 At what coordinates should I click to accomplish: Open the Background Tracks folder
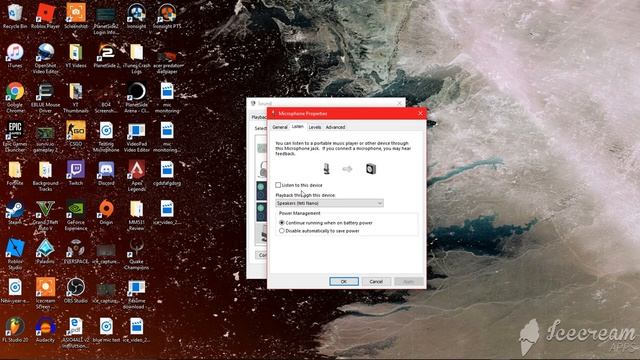[x=45, y=176]
